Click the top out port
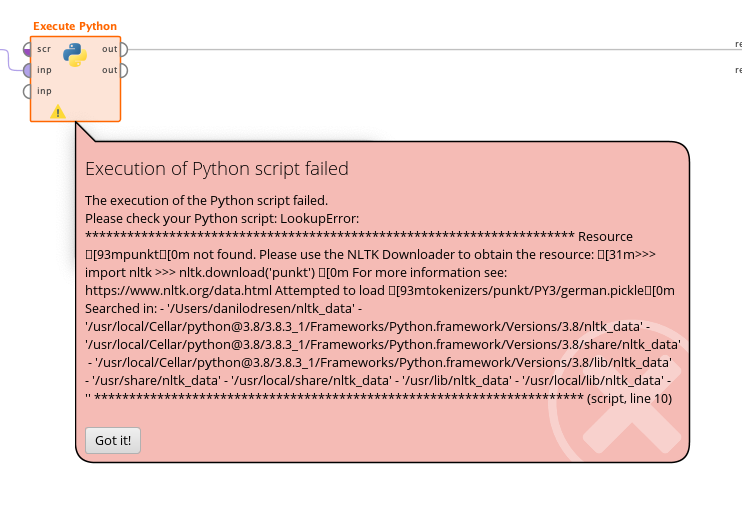The height and width of the screenshot is (528, 742). coord(124,49)
